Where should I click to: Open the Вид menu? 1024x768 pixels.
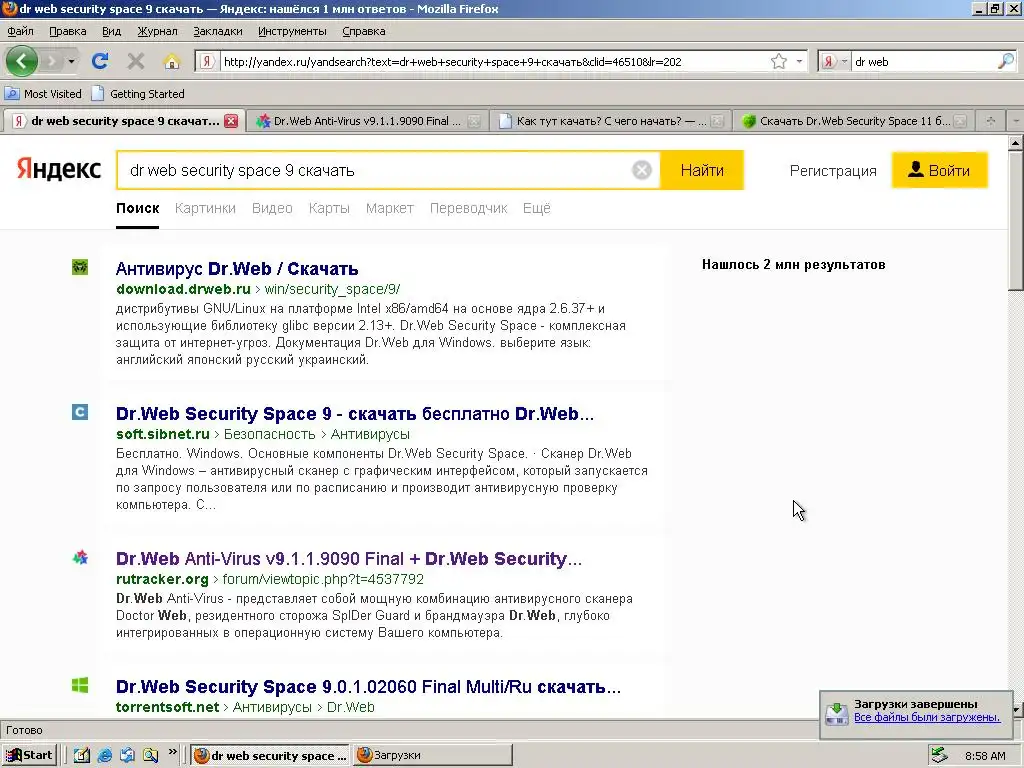pos(111,31)
